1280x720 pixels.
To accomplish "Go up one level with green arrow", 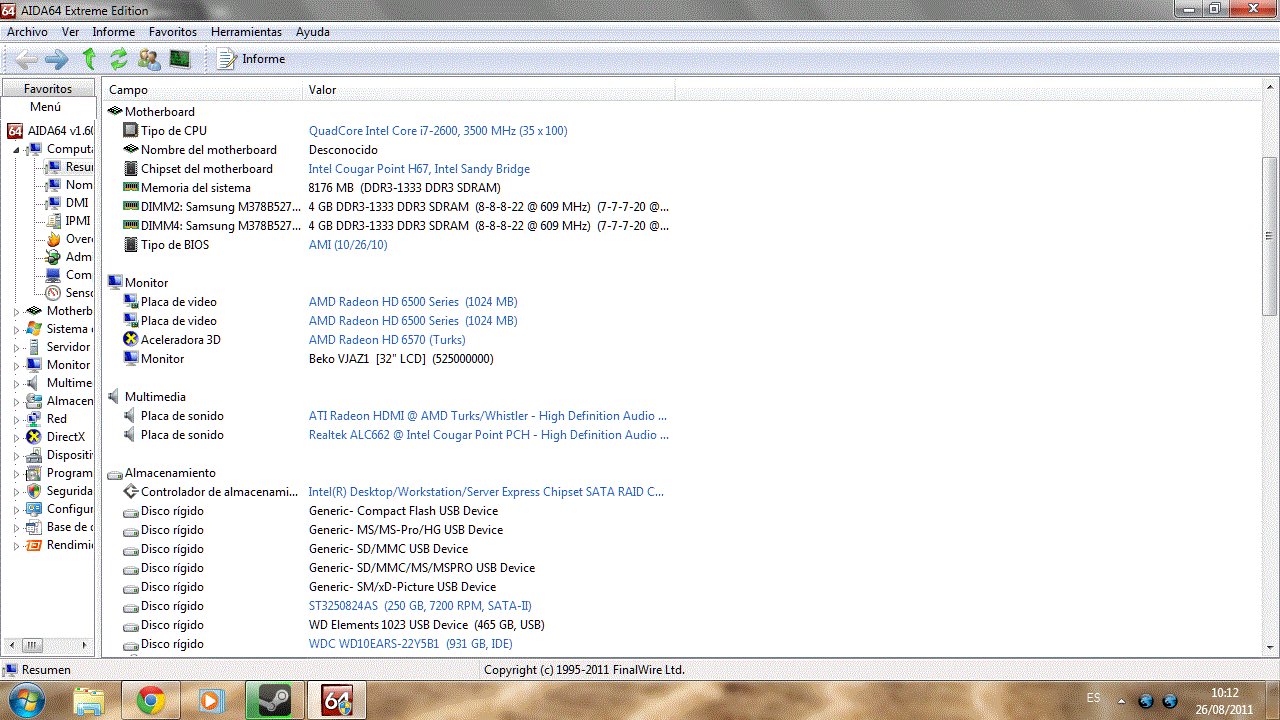I will coord(88,59).
